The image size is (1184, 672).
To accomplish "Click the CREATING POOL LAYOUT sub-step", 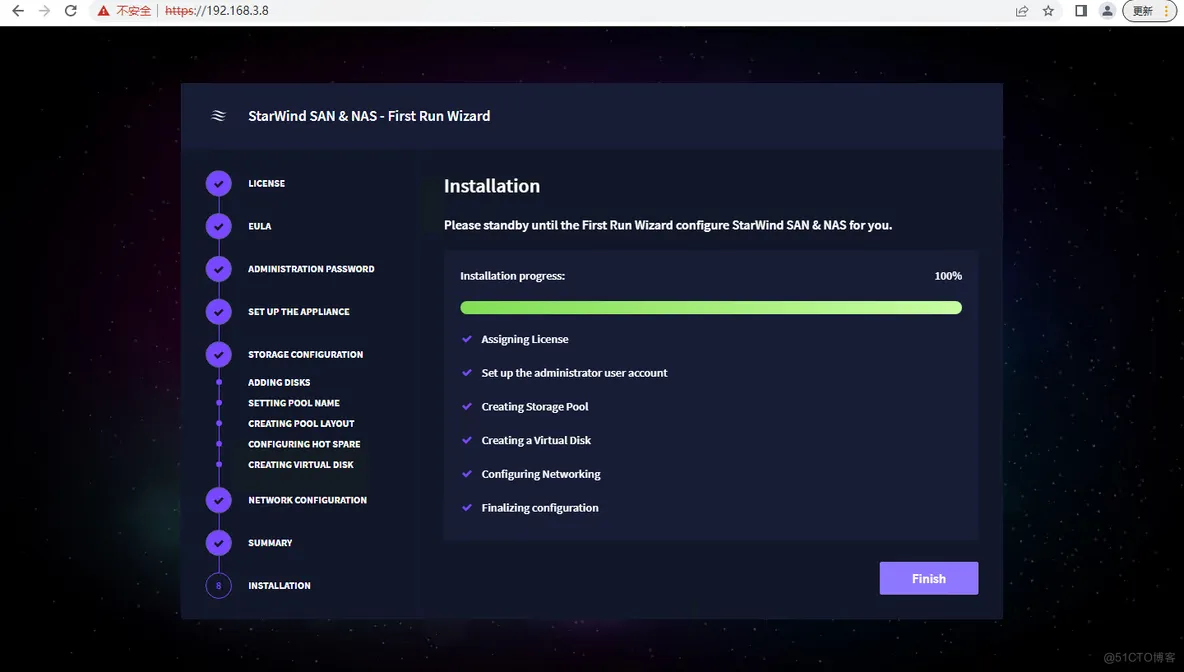I will point(301,424).
